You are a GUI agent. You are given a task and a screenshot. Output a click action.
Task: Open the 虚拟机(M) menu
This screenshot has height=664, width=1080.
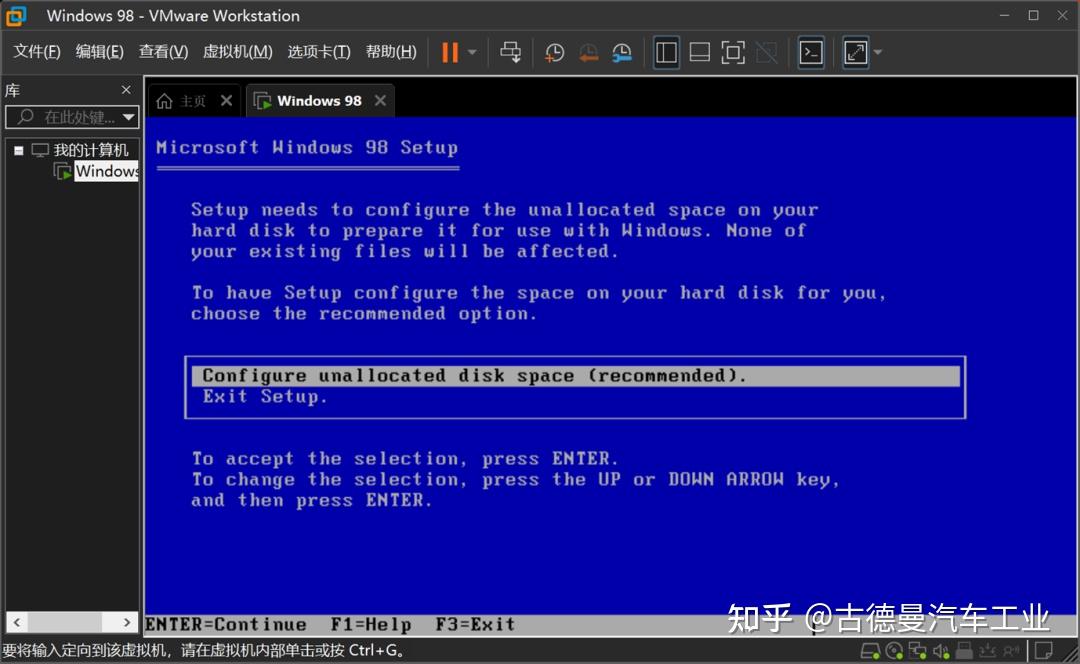coord(237,51)
